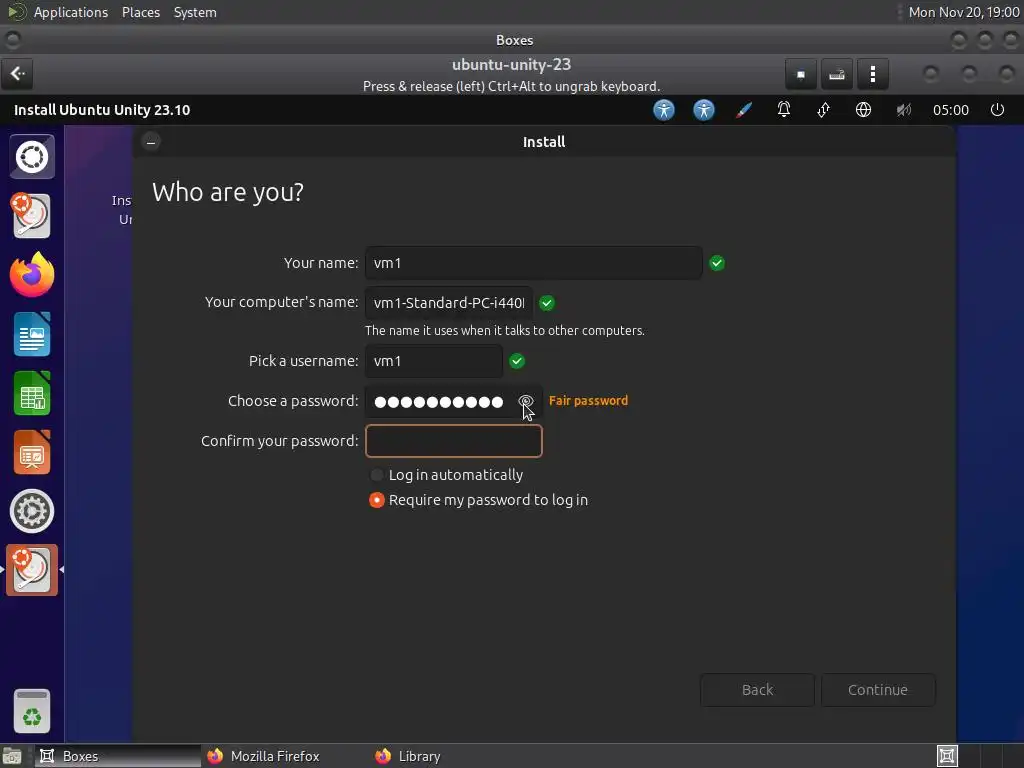
Task: Open the Boxes keyboard shortcuts button
Action: click(x=837, y=74)
